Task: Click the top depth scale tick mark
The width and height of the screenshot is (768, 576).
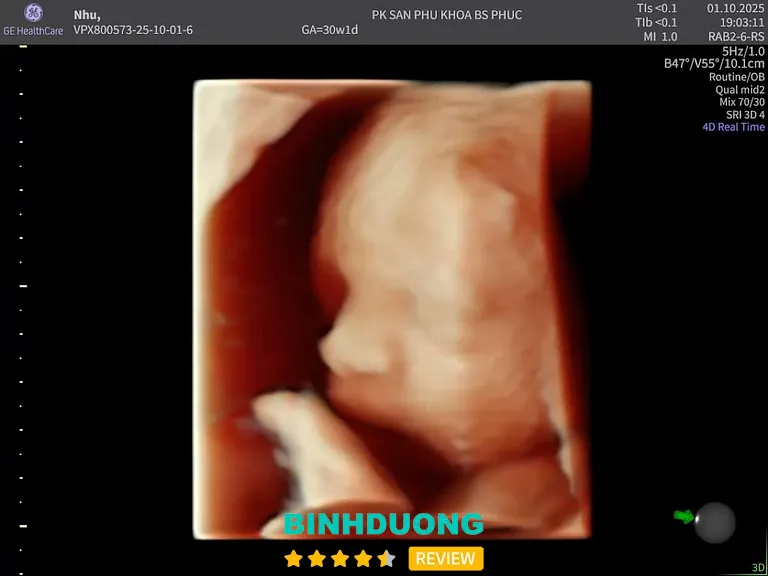Action: (23, 46)
